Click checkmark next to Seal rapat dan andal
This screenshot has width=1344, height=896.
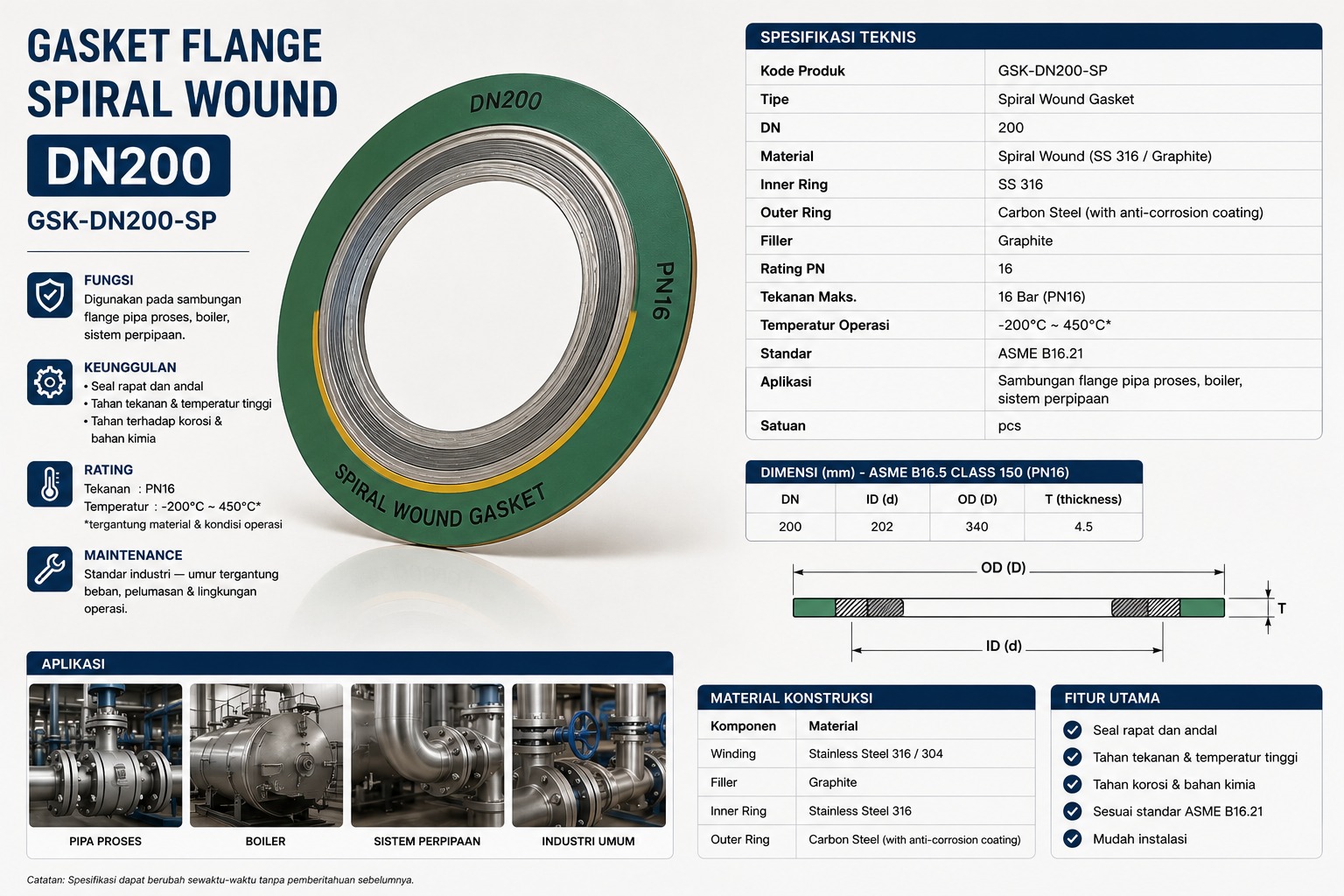(1072, 730)
